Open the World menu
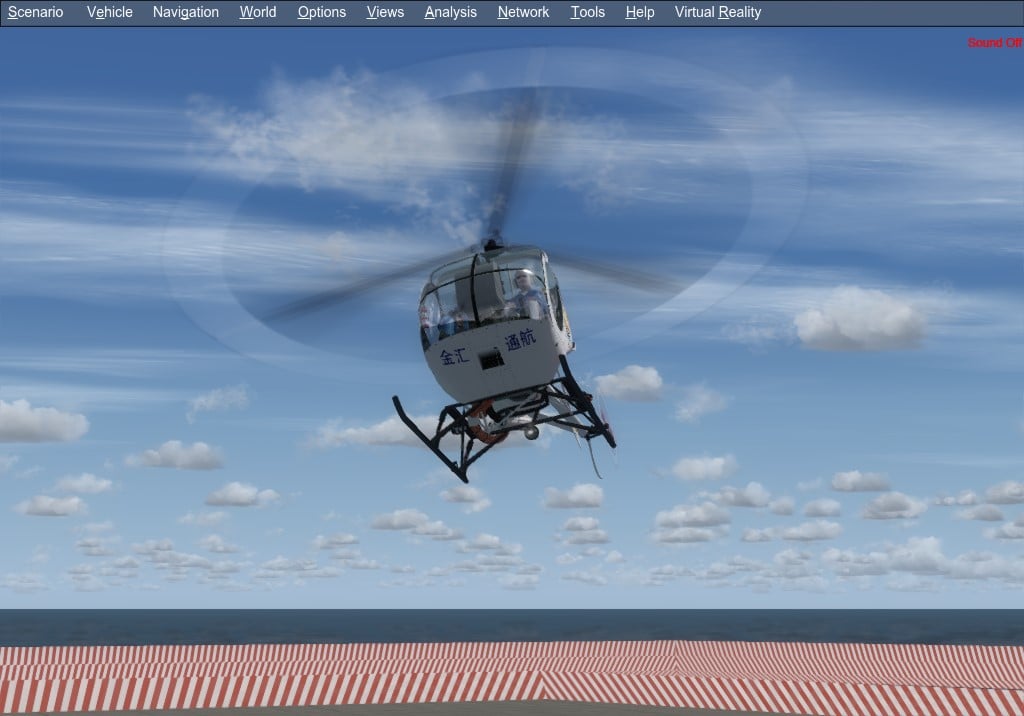The width and height of the screenshot is (1024, 716). tap(258, 12)
